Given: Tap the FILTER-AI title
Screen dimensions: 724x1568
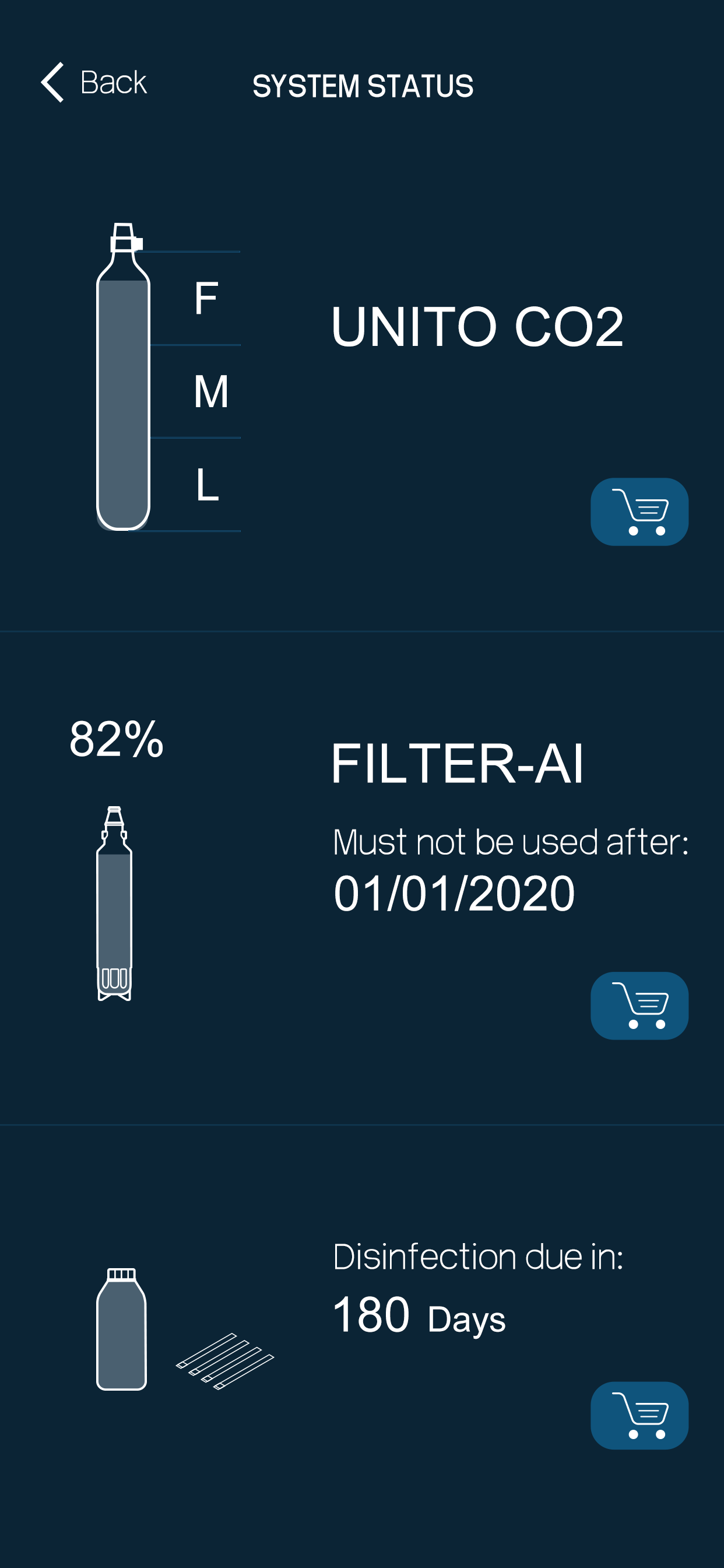Looking at the screenshot, I should click(458, 764).
